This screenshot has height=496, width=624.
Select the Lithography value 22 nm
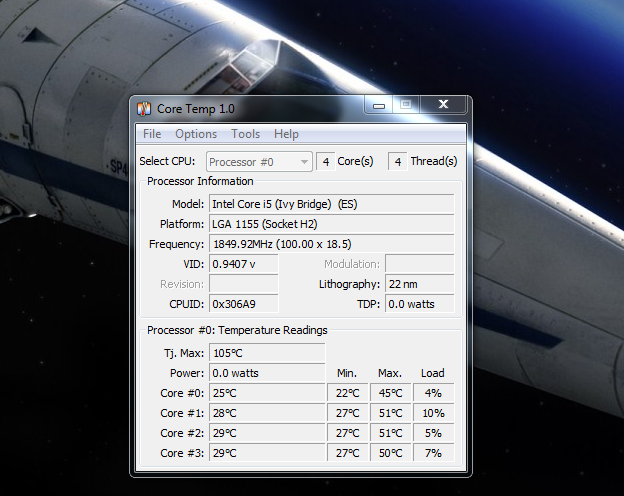[x=419, y=284]
